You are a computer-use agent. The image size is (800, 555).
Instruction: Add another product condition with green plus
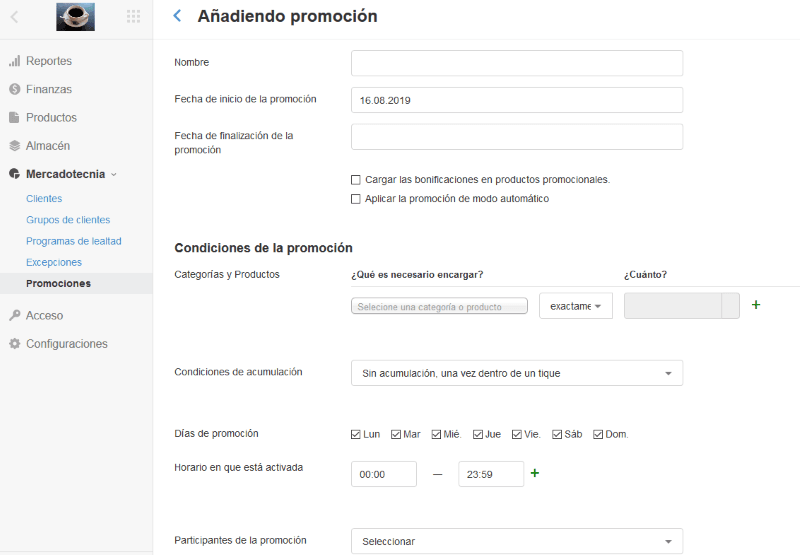coord(756,305)
